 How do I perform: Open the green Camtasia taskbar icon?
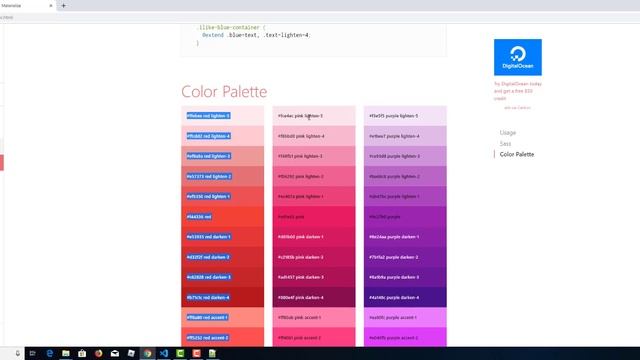coord(180,353)
